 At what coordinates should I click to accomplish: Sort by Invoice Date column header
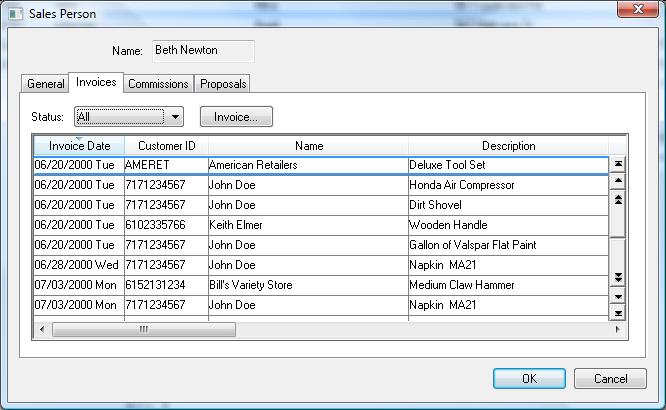coord(79,146)
